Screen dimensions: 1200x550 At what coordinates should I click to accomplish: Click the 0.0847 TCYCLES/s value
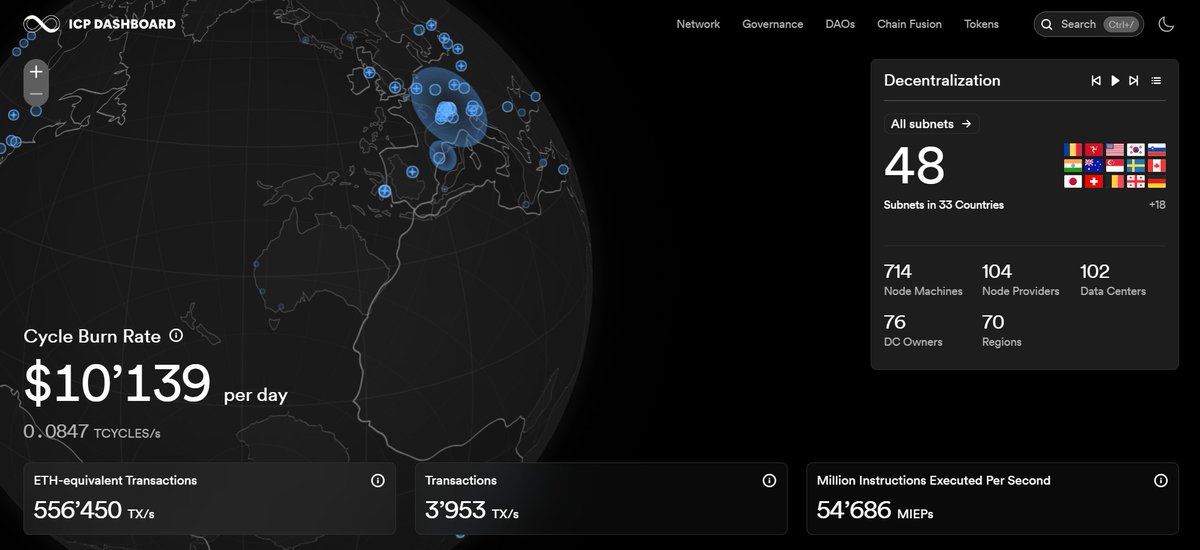92,432
